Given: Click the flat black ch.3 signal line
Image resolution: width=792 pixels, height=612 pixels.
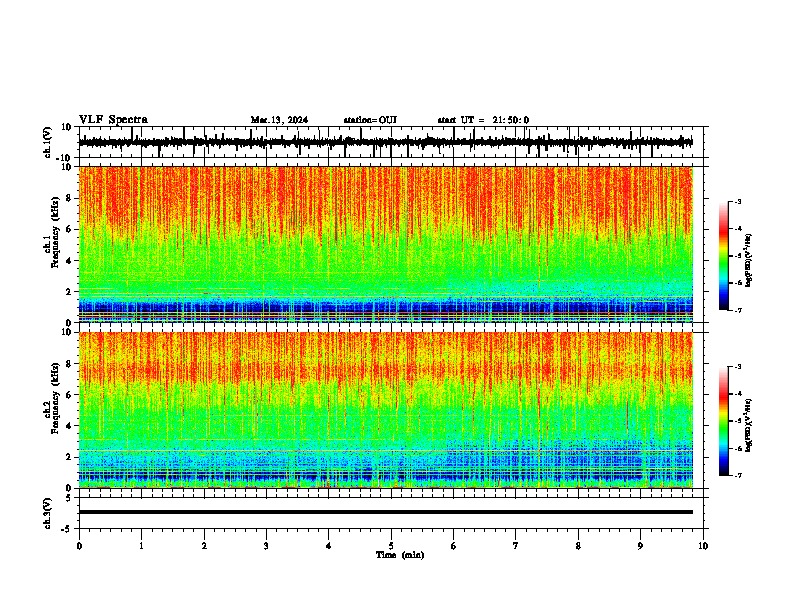Looking at the screenshot, I should [385, 512].
